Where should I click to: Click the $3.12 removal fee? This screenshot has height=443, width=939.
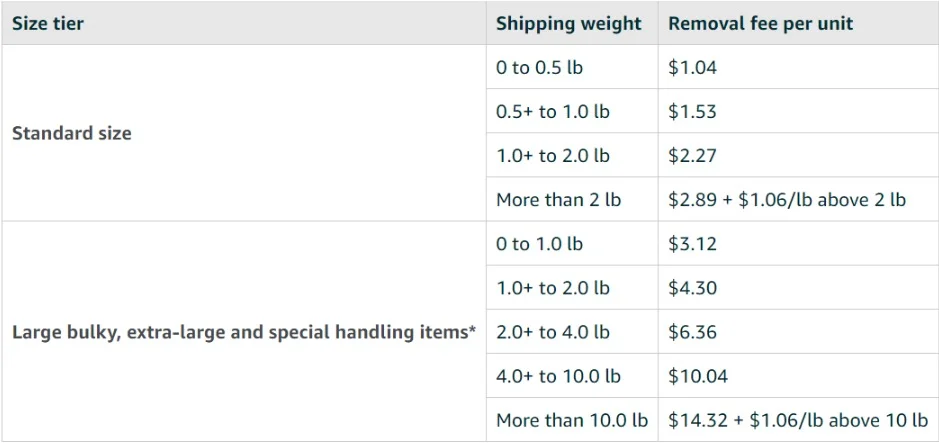(x=692, y=244)
